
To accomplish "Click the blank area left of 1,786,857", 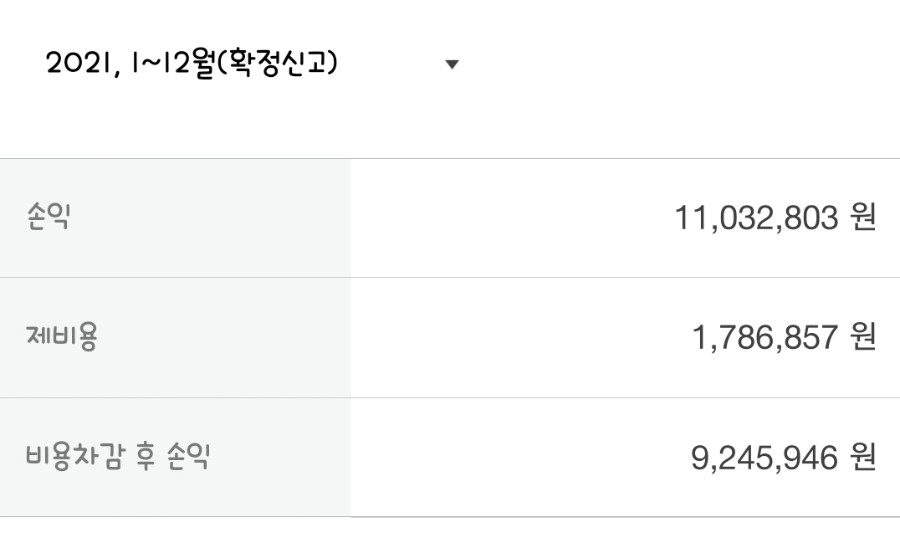I will [521, 338].
